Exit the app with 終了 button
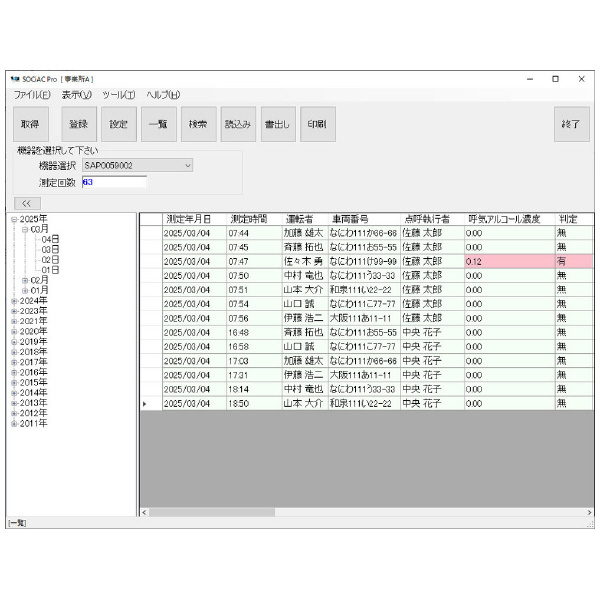This screenshot has width=600, height=600. pos(570,124)
